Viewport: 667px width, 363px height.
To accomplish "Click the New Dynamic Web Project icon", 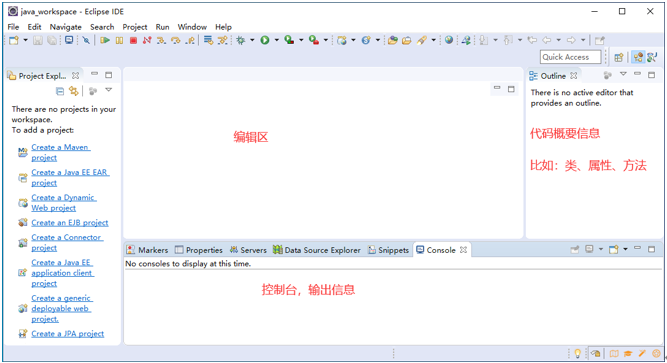I will point(342,40).
